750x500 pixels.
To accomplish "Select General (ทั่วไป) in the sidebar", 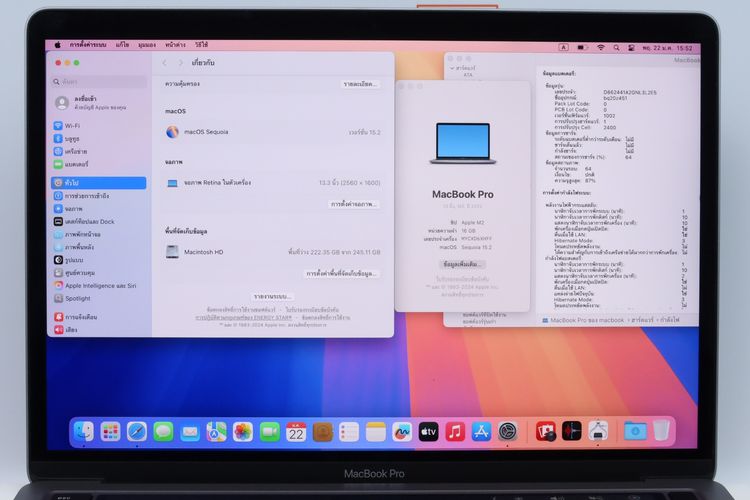I will 99,183.
